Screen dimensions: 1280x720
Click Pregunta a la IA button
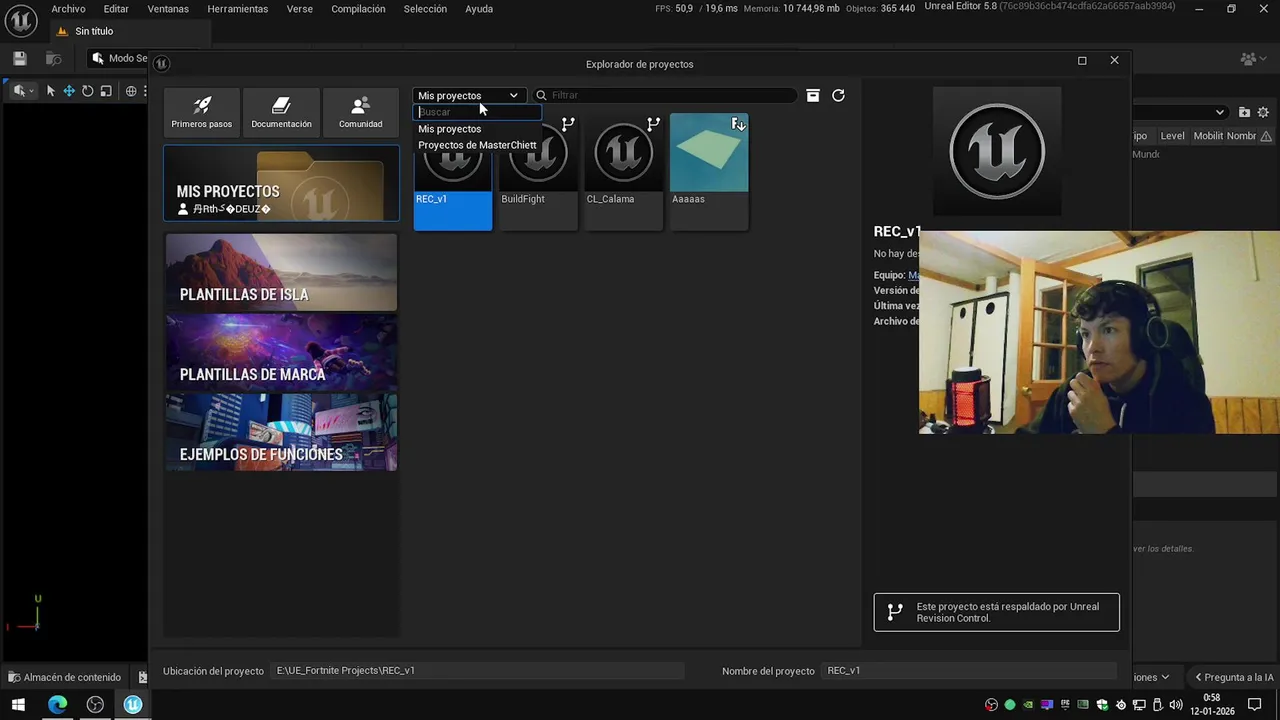[x=1235, y=677]
